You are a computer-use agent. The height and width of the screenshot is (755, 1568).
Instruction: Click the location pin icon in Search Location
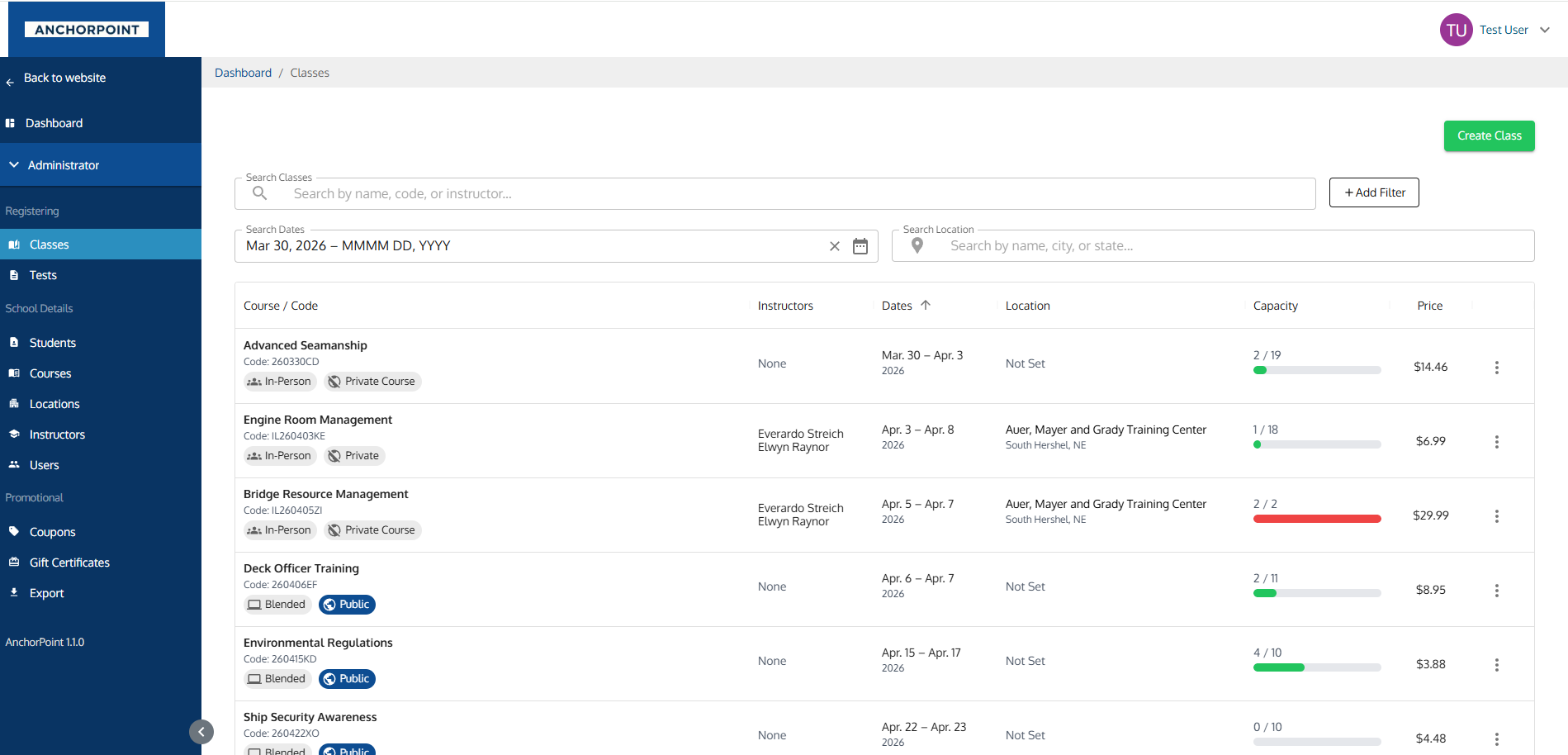917,245
